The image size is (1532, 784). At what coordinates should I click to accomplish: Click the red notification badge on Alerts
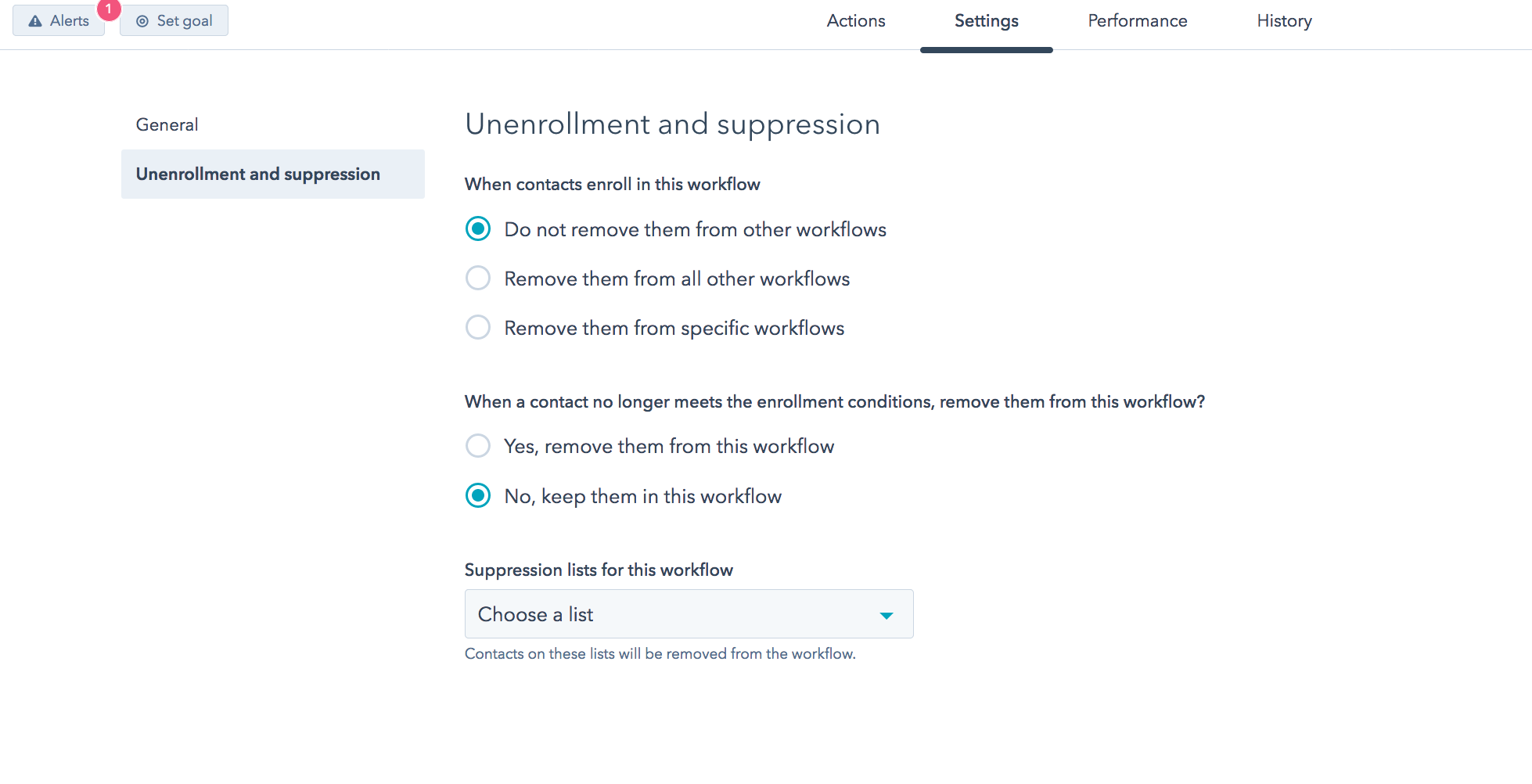click(x=109, y=9)
